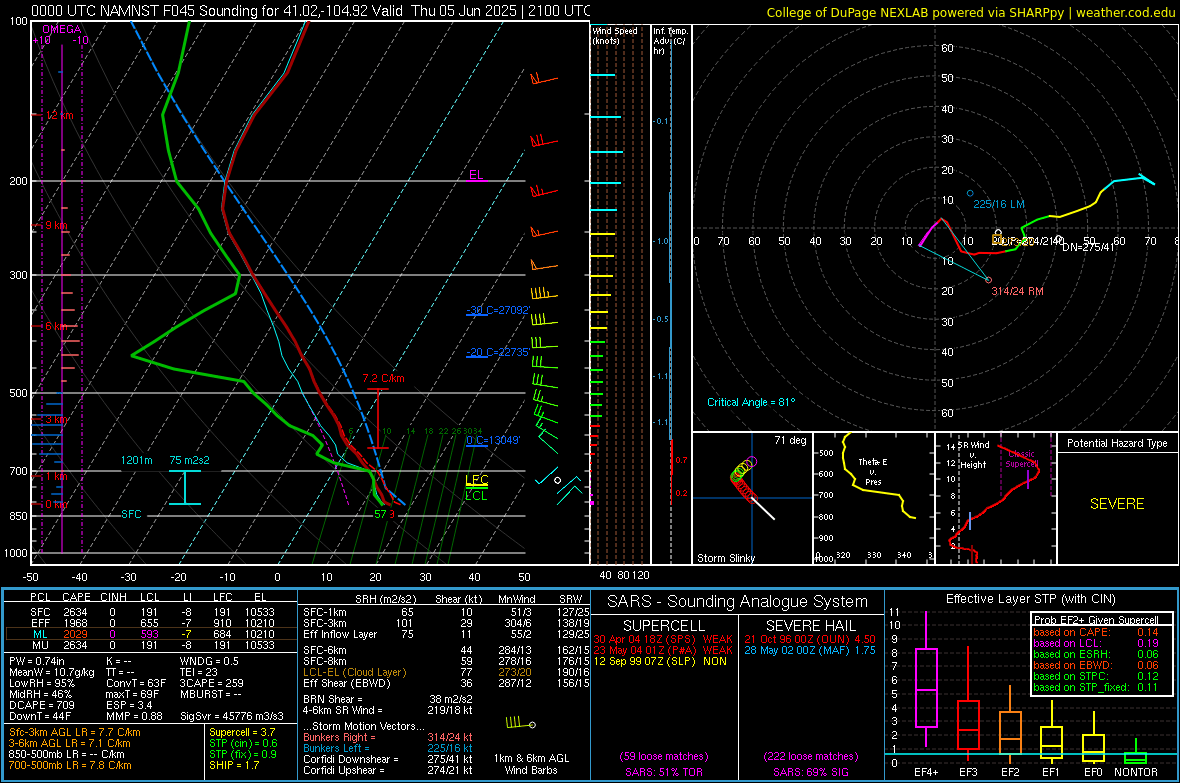Click the yellow SEVERE hazard text
This screenshot has width=1180, height=783.
(x=1117, y=504)
